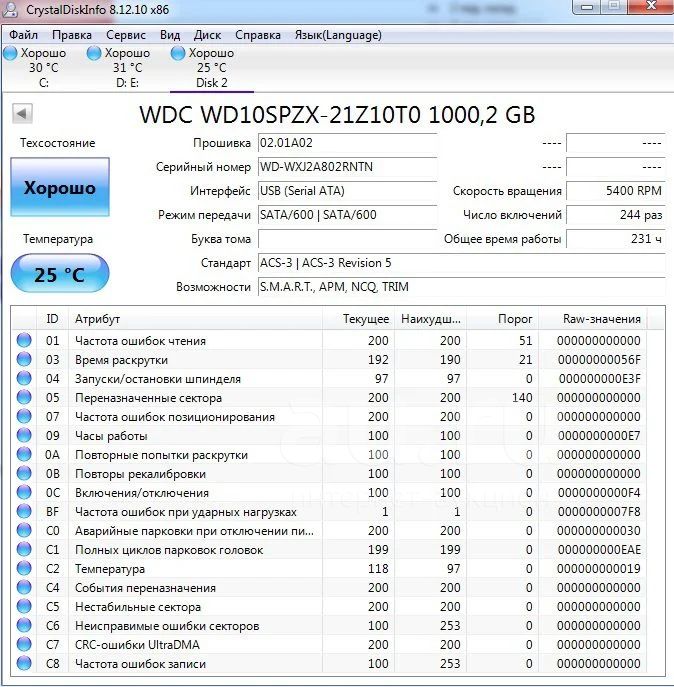Click threshold value 140 in Переназначенные сектора row

[522, 398]
